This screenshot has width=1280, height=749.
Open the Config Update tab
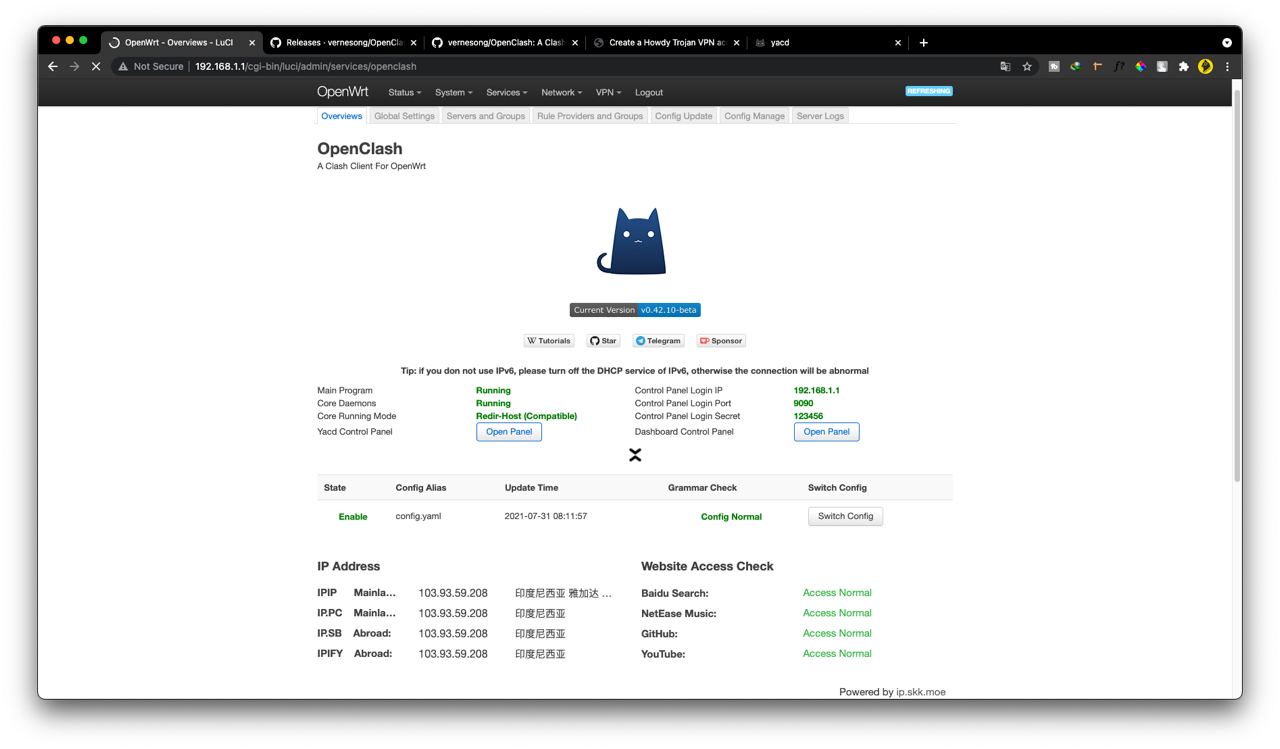click(x=684, y=116)
